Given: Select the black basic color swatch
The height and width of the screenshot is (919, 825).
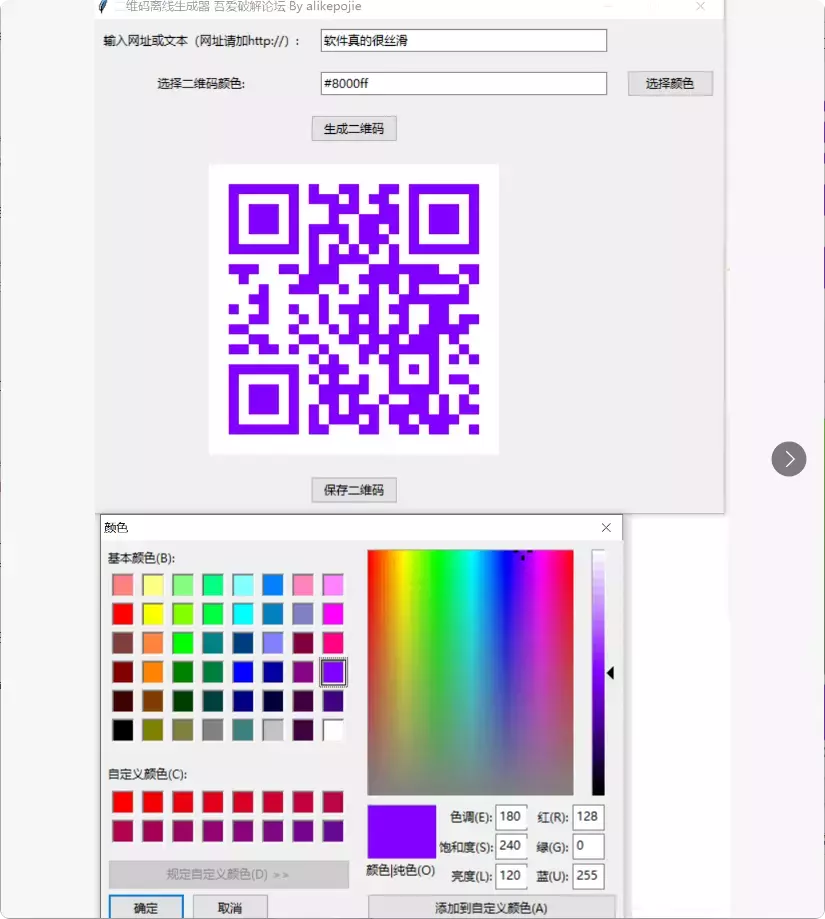Looking at the screenshot, I should [122, 730].
